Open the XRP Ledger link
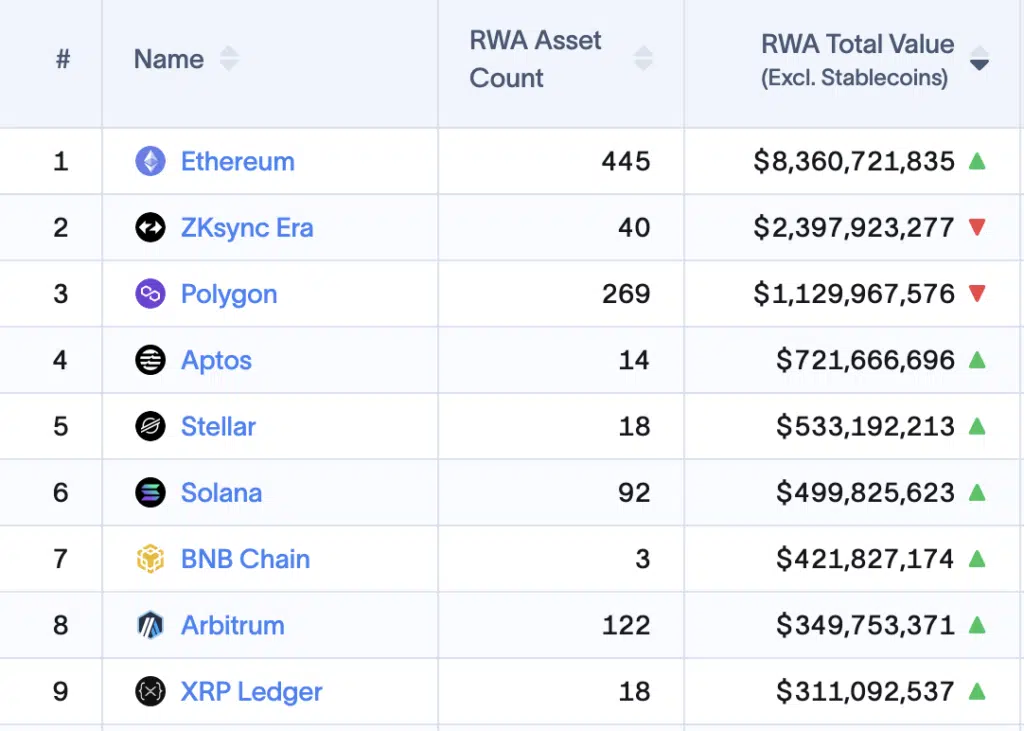This screenshot has width=1024, height=731. tap(251, 691)
